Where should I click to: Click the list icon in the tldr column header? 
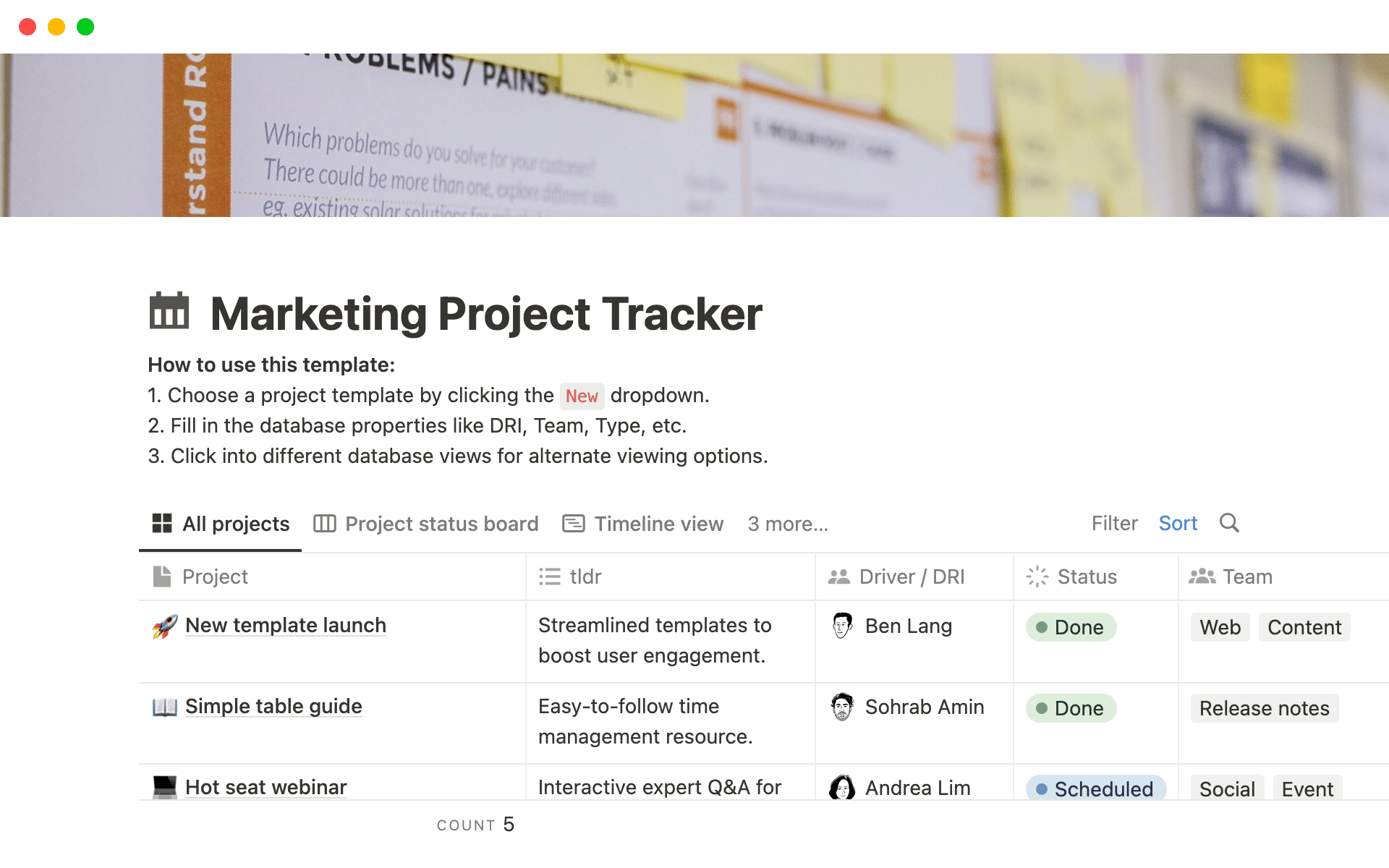[551, 576]
